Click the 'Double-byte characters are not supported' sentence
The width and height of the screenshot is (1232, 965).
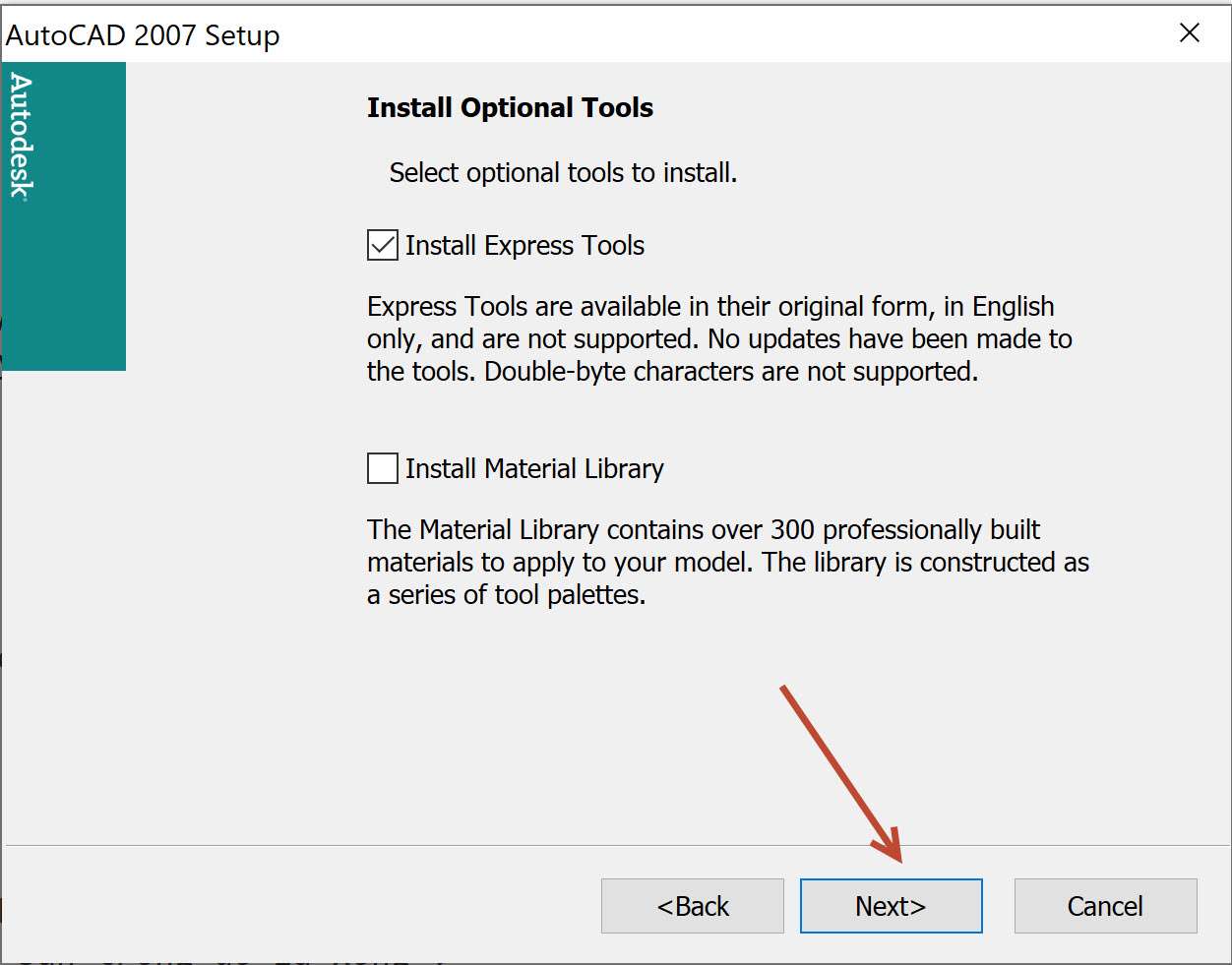pos(731,372)
